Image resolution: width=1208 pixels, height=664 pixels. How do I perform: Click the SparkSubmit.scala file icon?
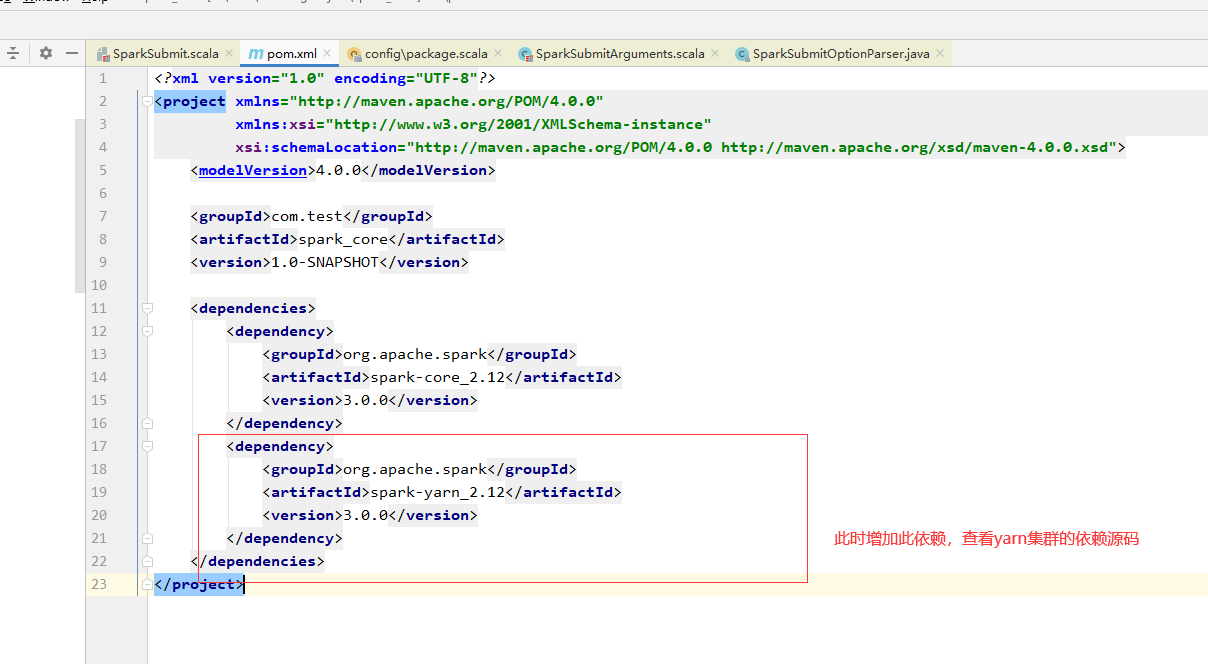pyautogui.click(x=102, y=54)
